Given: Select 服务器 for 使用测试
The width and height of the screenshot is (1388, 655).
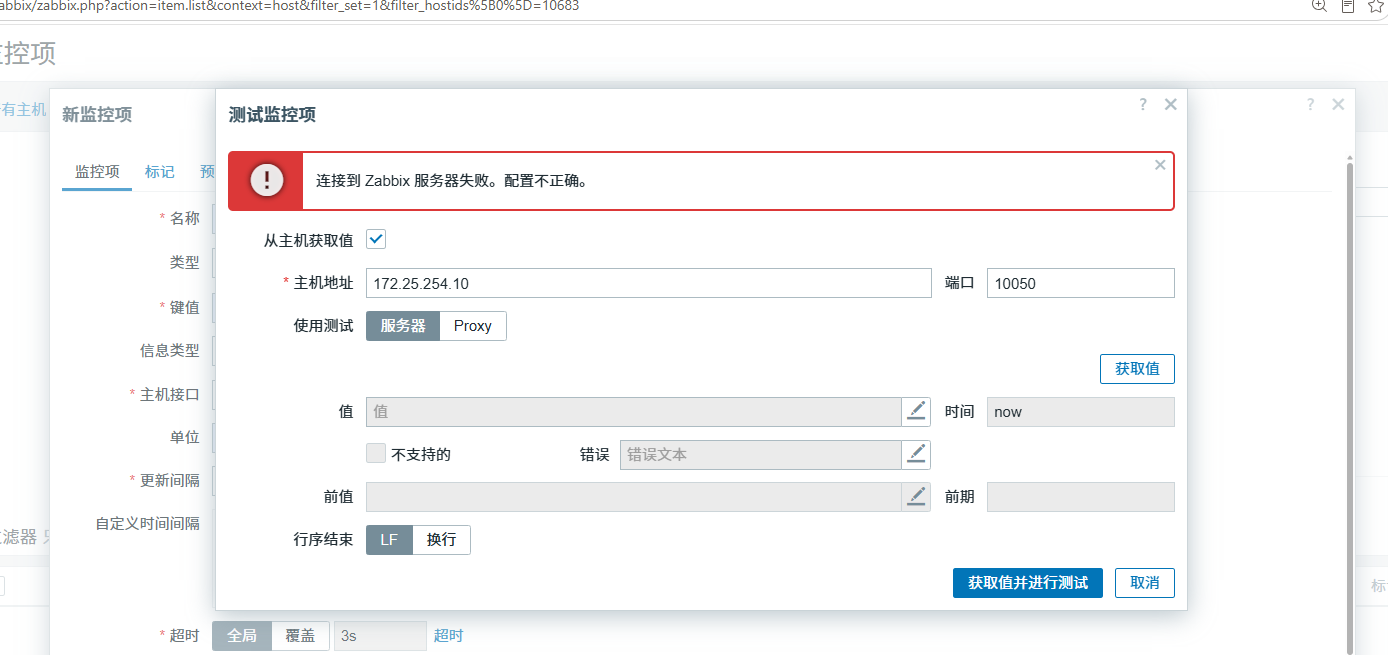Looking at the screenshot, I should (x=403, y=326).
